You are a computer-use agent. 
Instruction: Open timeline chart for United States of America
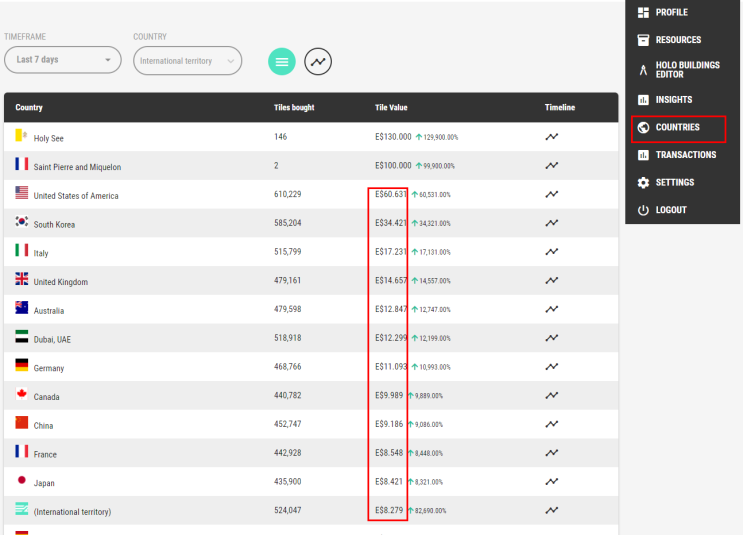[552, 194]
